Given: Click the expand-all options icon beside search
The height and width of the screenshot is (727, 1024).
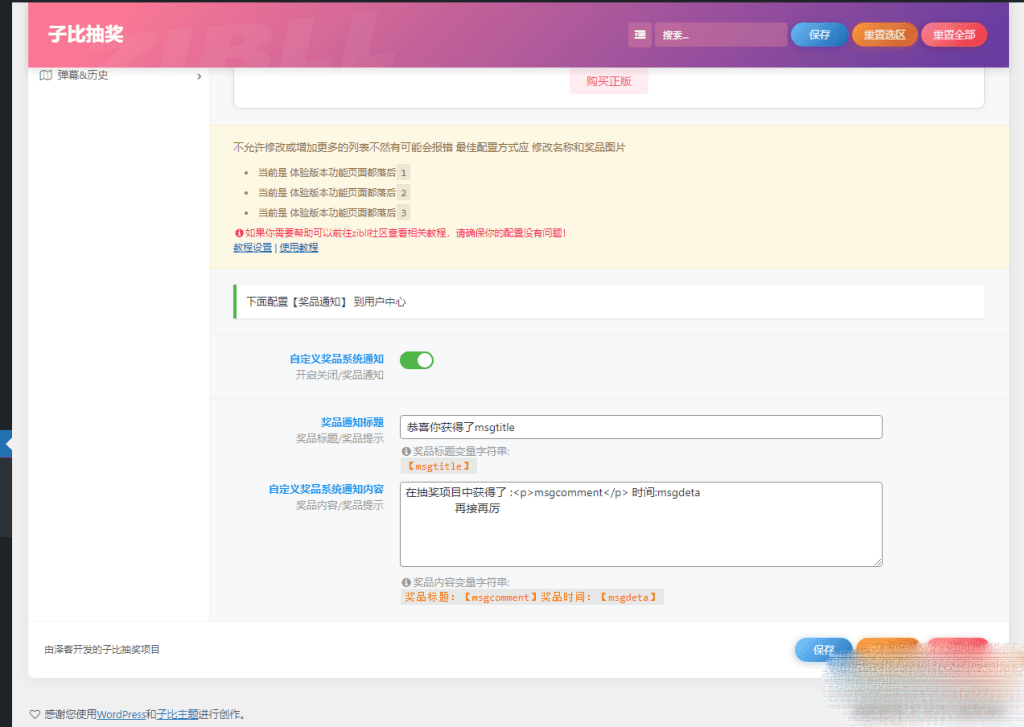Looking at the screenshot, I should coord(640,35).
